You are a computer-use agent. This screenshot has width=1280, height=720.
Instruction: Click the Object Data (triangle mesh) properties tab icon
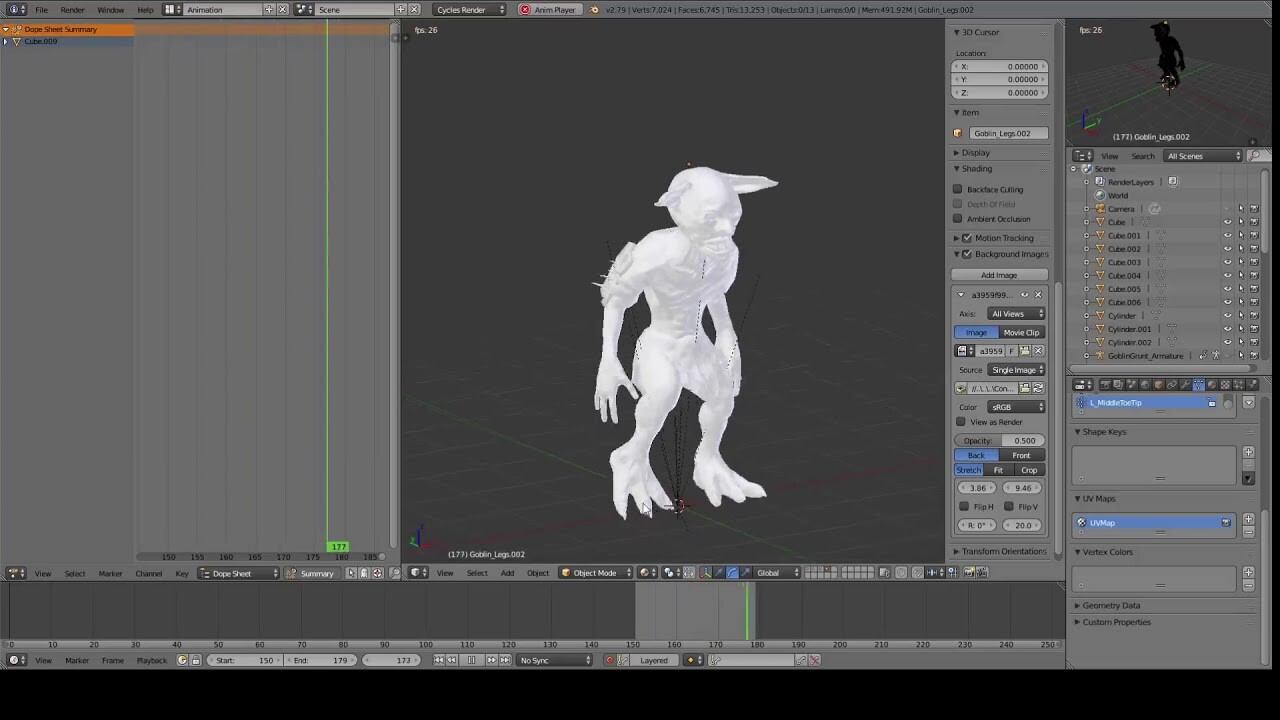coord(1198,384)
